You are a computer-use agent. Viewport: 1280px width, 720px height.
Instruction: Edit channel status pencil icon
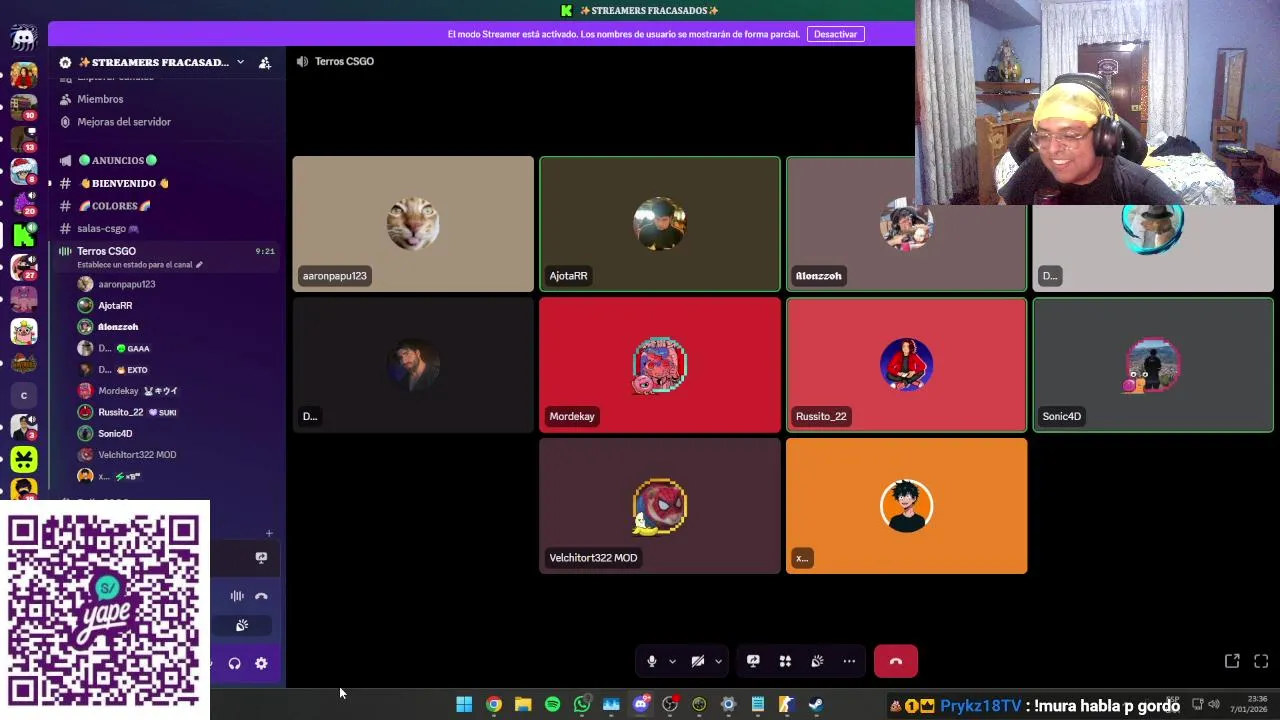pyautogui.click(x=199, y=265)
